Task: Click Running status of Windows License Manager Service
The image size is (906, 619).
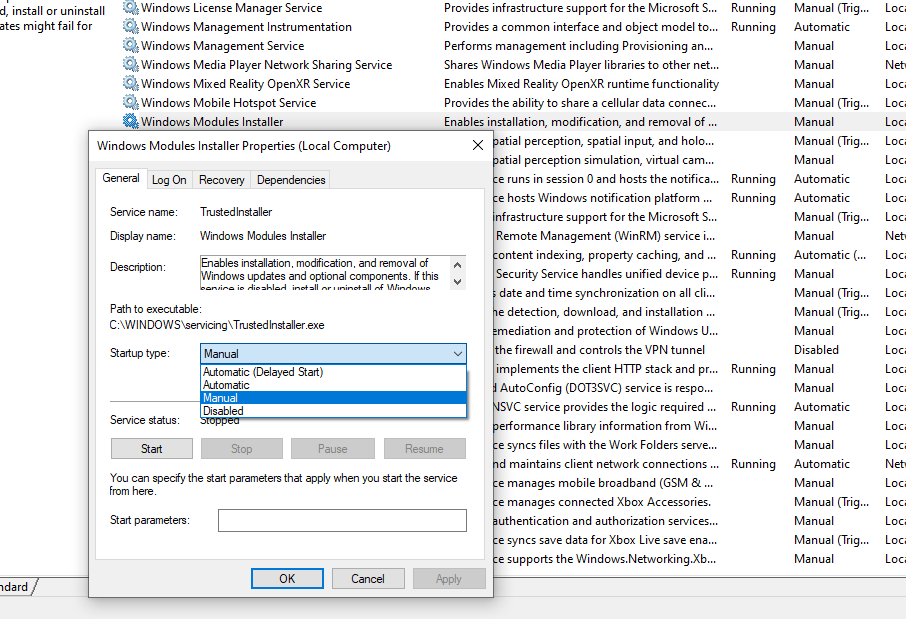Action: click(753, 8)
